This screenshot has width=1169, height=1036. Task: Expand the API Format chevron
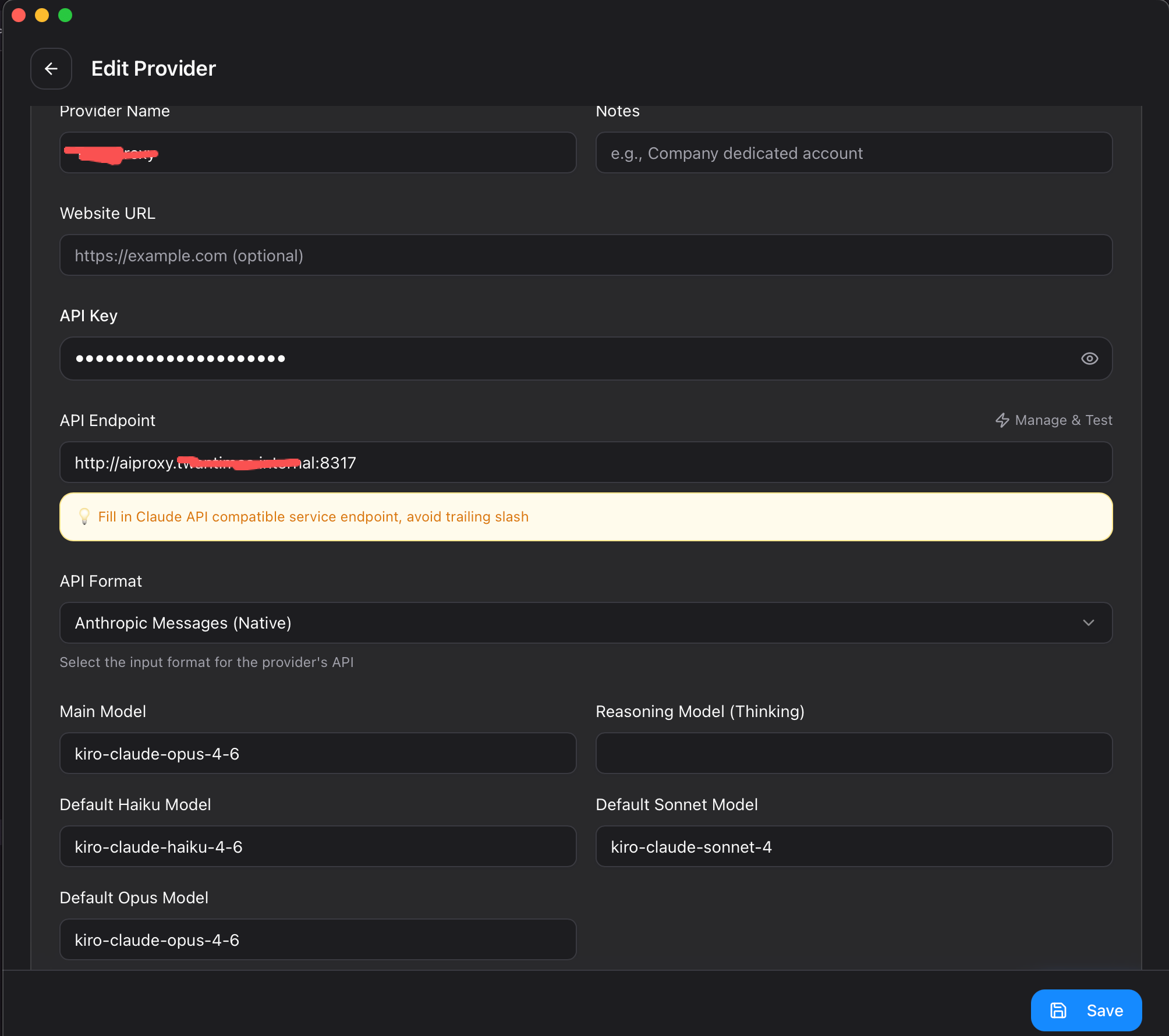1088,623
